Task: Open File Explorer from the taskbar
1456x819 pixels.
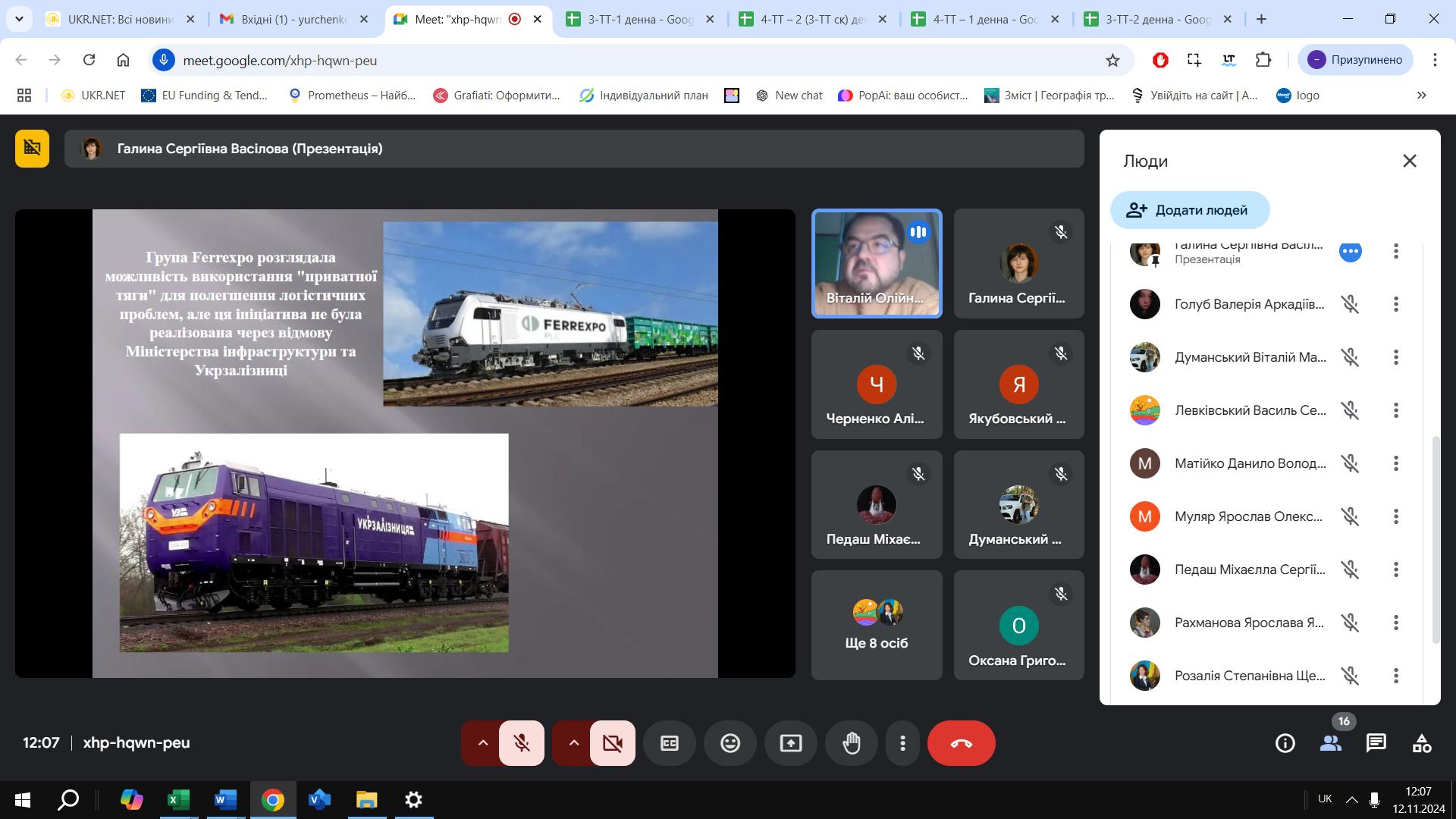Action: click(367, 799)
